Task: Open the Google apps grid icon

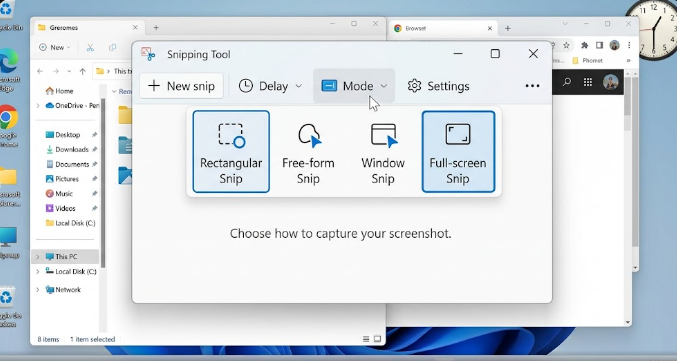Action: pyautogui.click(x=588, y=82)
